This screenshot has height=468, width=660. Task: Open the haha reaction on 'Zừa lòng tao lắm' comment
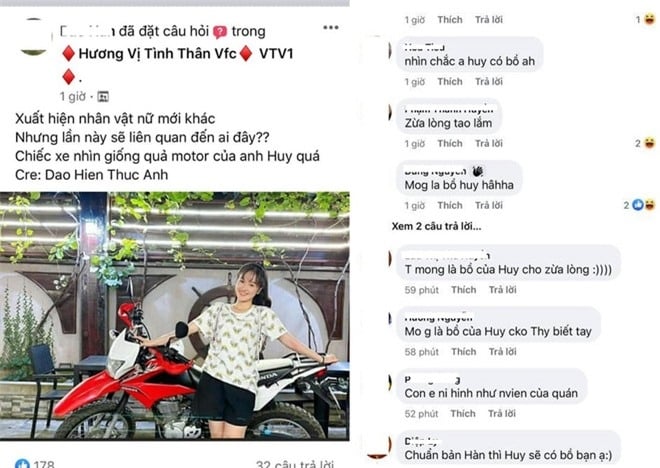(649, 143)
